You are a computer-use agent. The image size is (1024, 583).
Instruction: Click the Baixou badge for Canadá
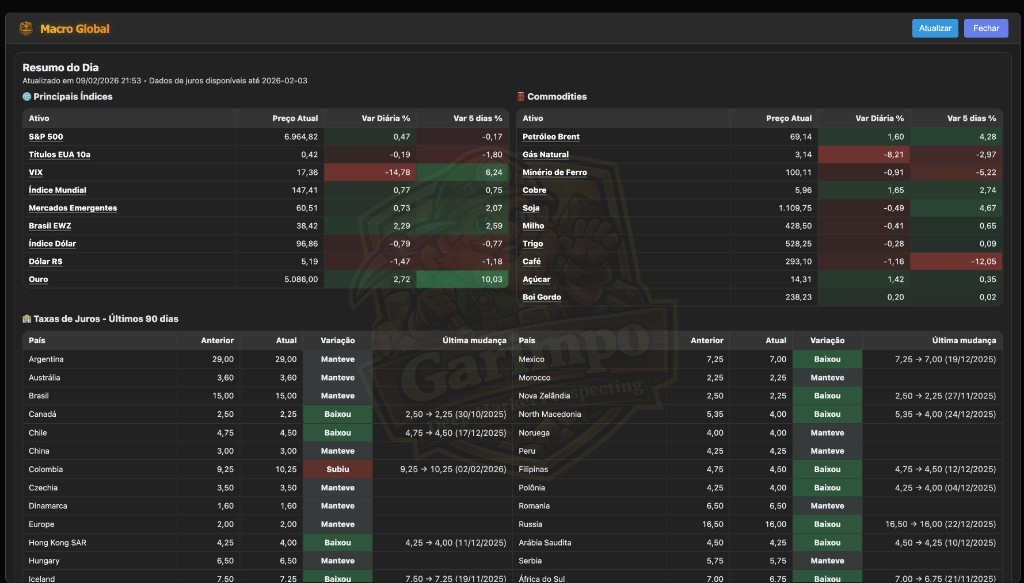pyautogui.click(x=339, y=413)
